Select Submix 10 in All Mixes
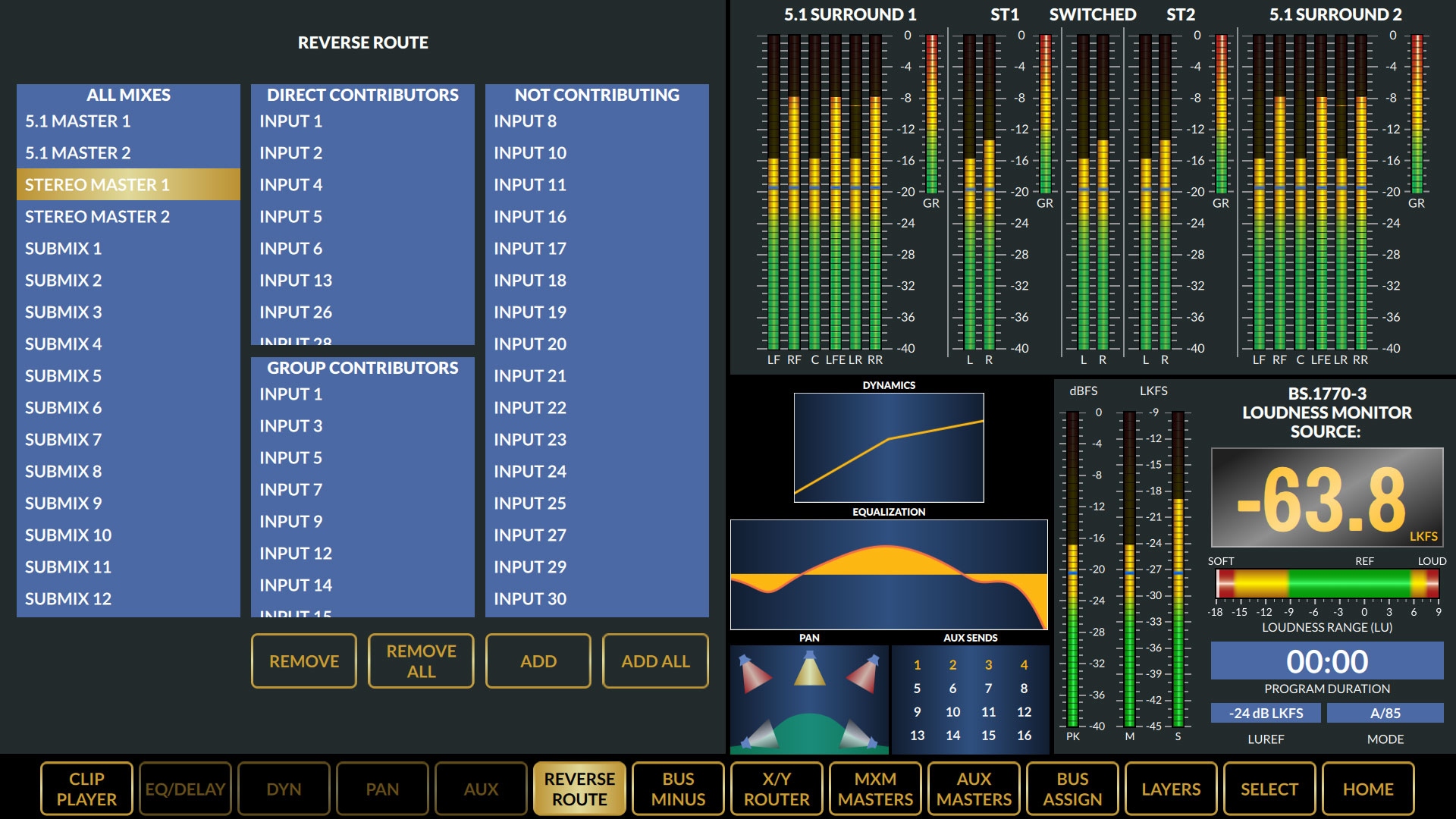The width and height of the screenshot is (1456, 819). click(128, 535)
